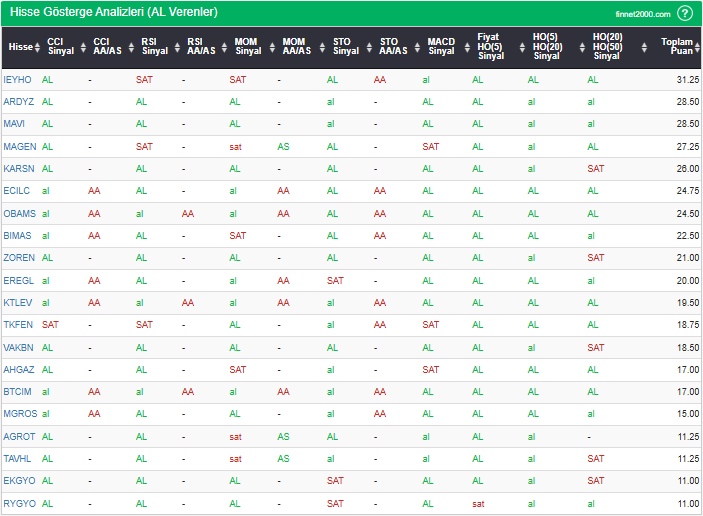703x516 pixels.
Task: Select ECILC total score 24.75
Action: (688, 191)
